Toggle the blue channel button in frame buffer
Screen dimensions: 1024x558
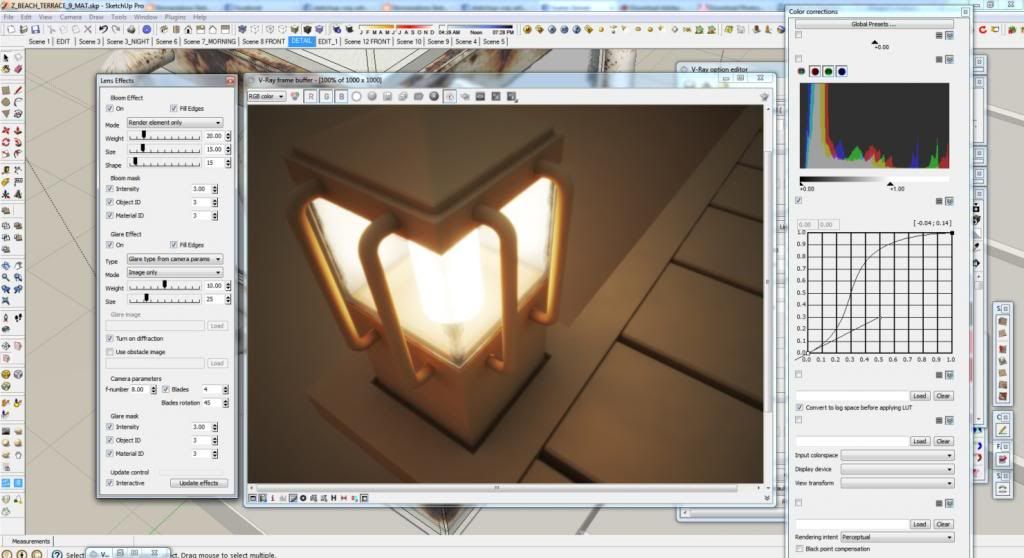[341, 96]
